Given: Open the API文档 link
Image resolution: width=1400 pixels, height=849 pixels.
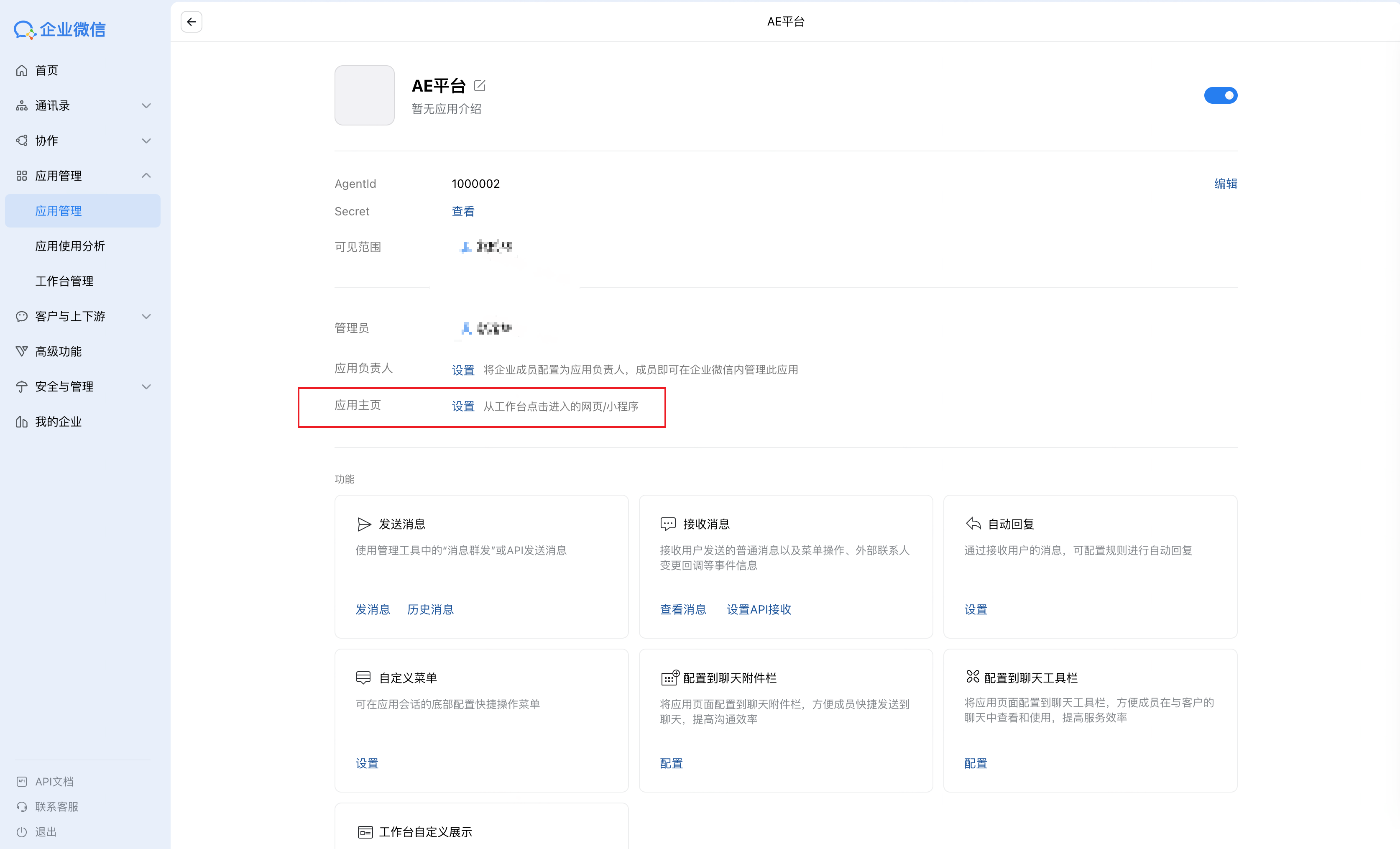Looking at the screenshot, I should coord(54,781).
